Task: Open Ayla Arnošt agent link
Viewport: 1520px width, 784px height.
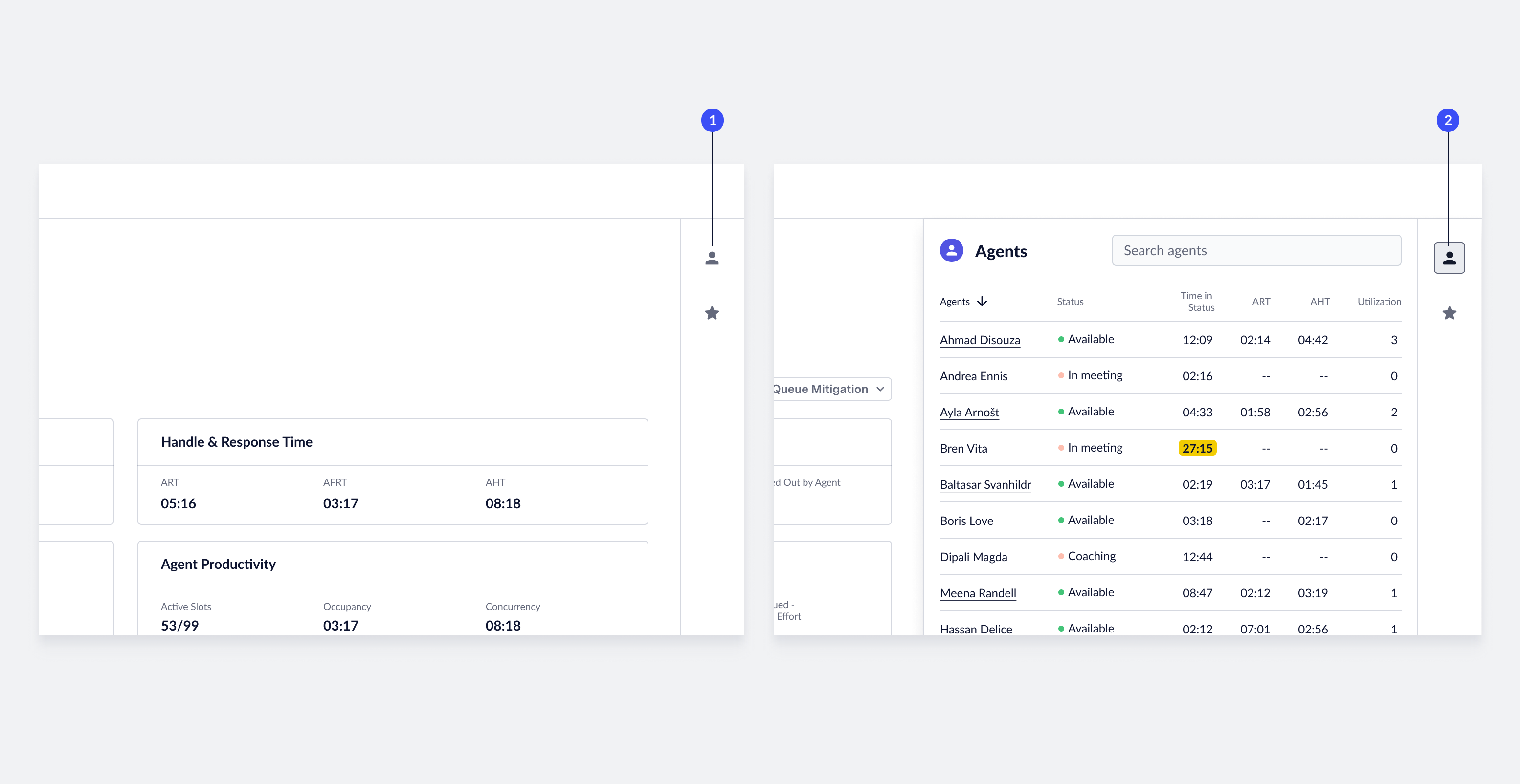Action: [969, 413]
